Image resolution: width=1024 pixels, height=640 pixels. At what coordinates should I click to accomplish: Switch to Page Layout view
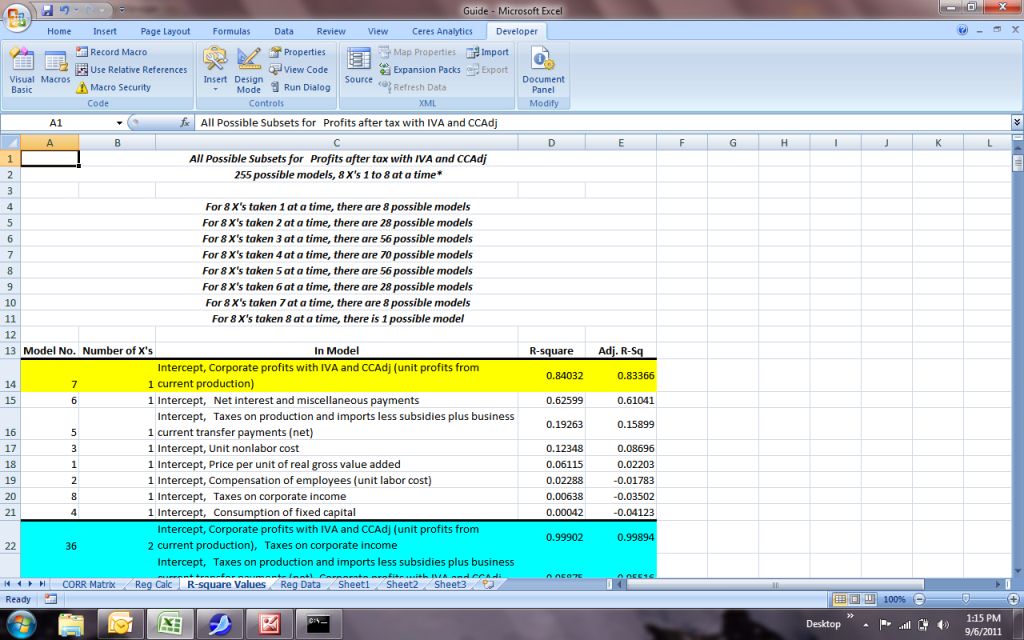(x=855, y=599)
